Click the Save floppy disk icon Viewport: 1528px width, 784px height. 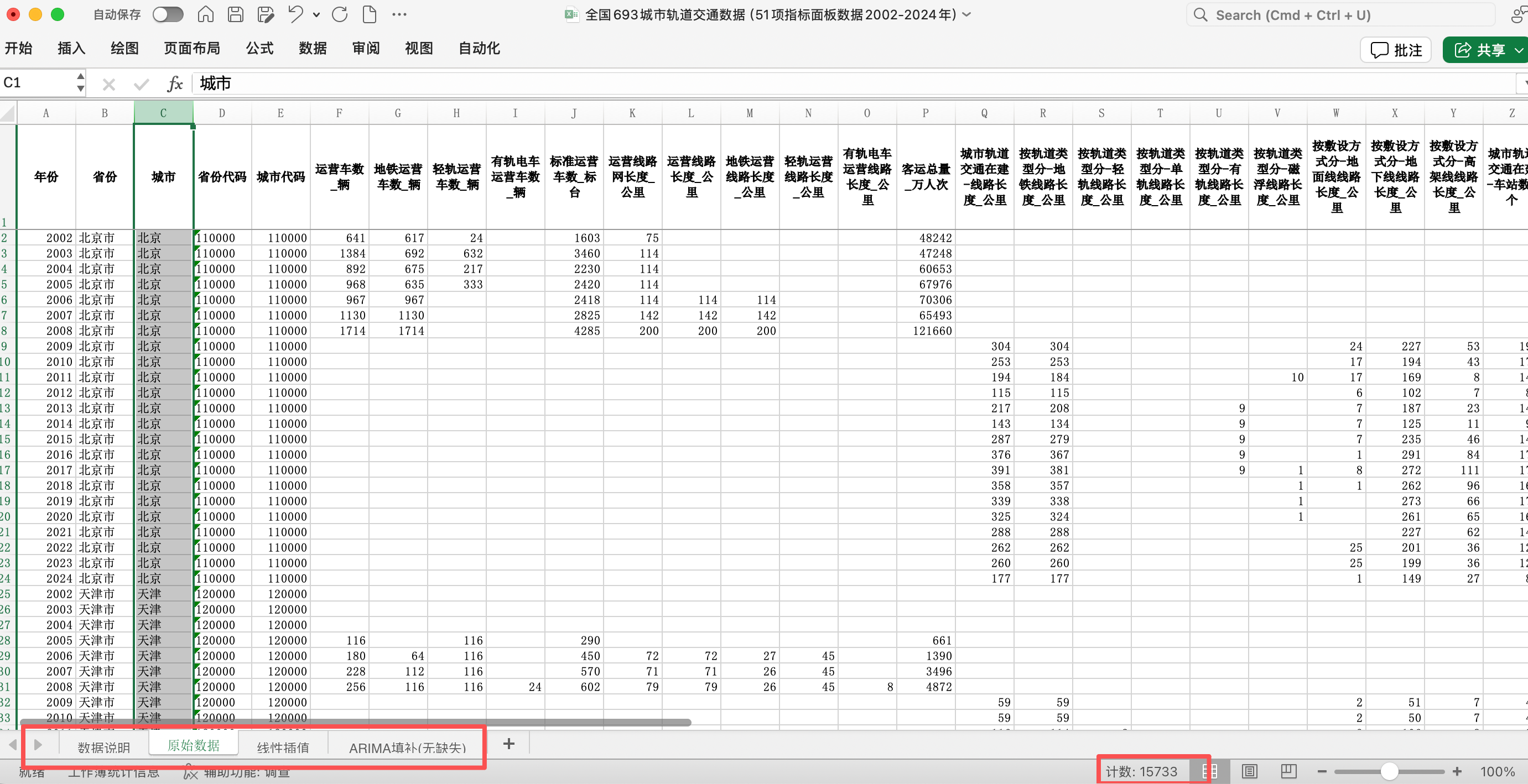(x=236, y=14)
